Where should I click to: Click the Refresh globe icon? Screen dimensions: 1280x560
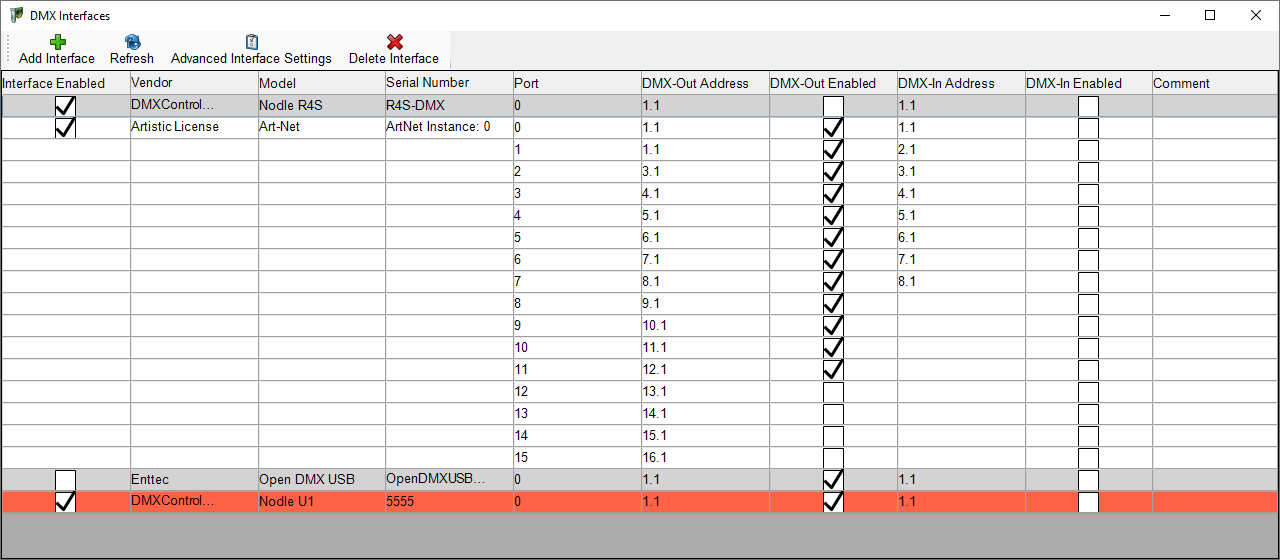coord(132,42)
